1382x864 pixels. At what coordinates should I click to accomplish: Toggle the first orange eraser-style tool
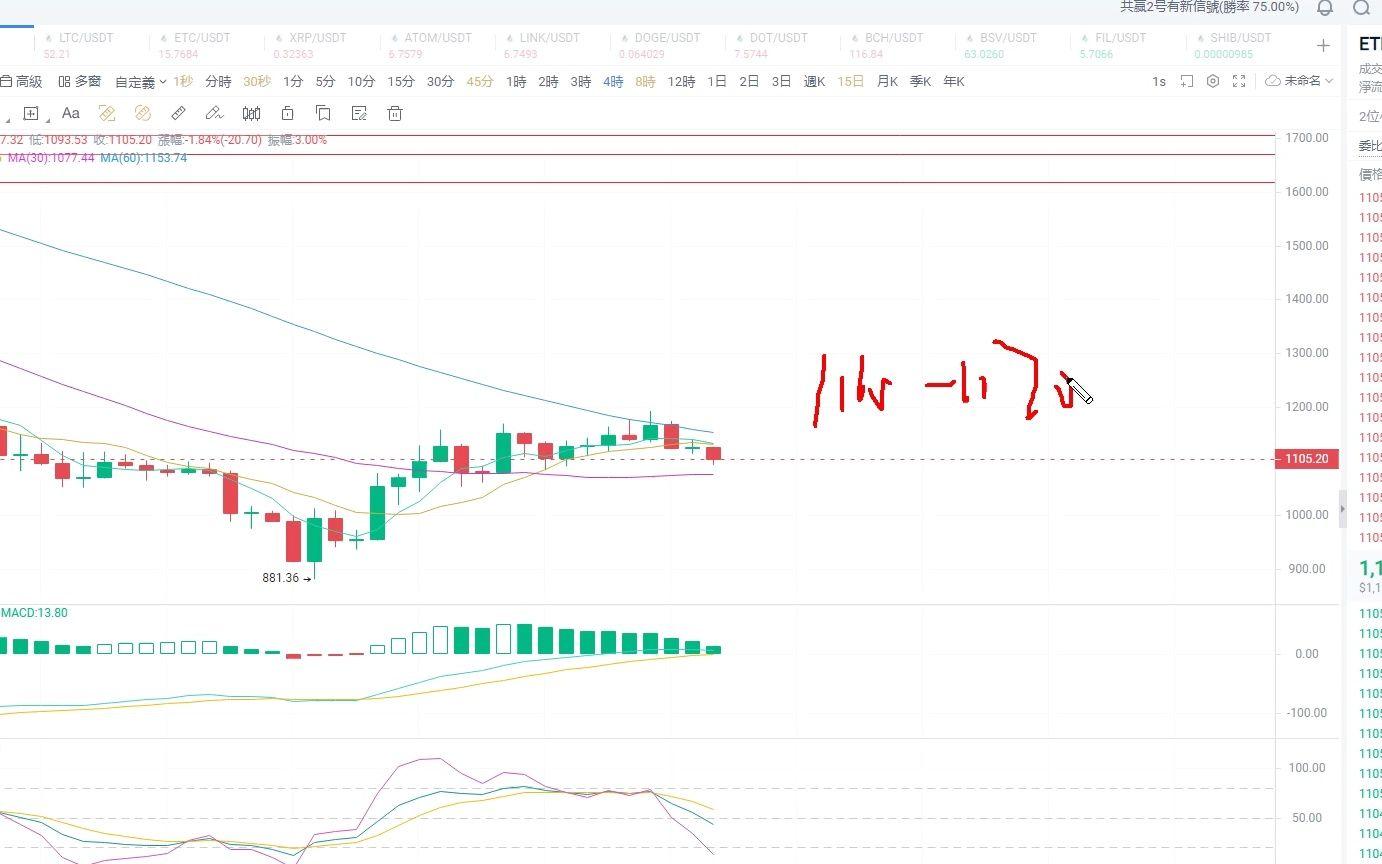click(x=107, y=113)
